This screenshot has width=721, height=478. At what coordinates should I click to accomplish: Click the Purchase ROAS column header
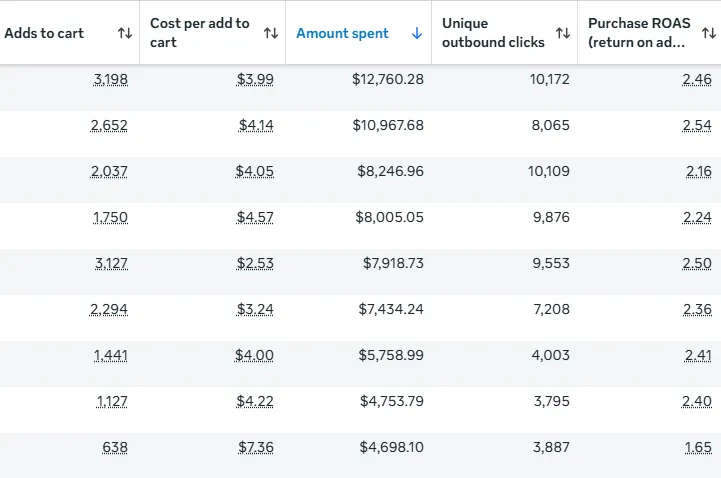(649, 33)
